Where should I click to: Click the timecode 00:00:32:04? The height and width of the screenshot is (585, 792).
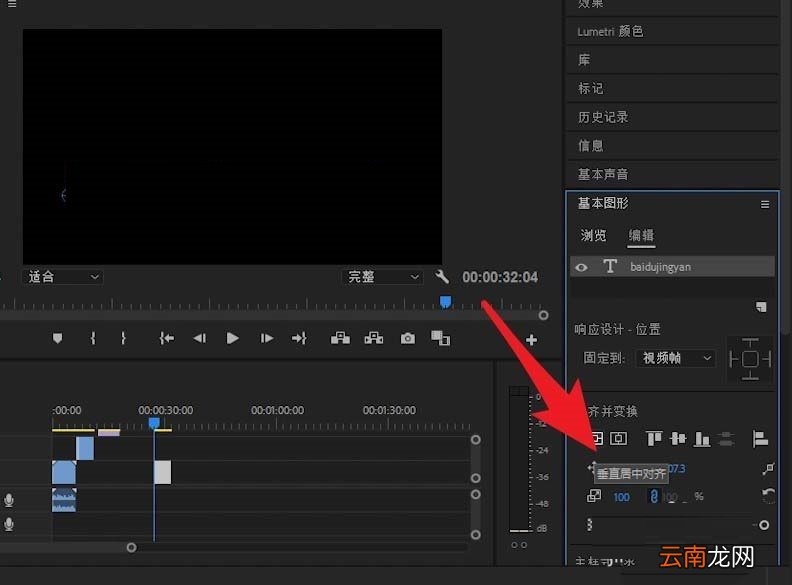(x=500, y=277)
